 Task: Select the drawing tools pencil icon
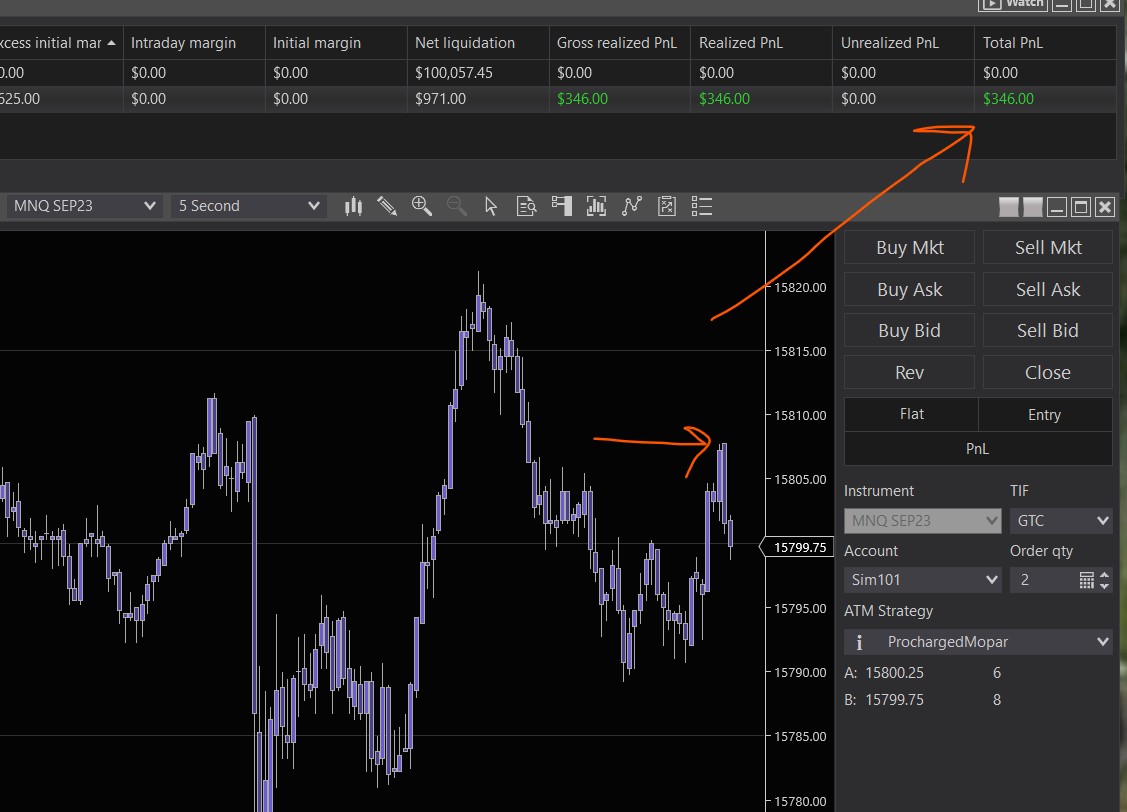[387, 206]
